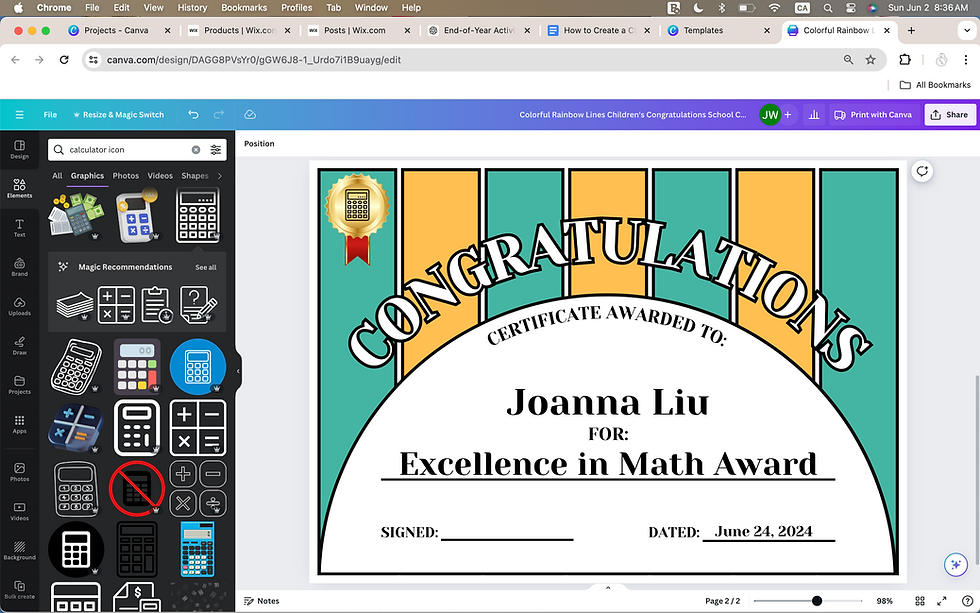Switch to the Projects - Canva browser tab
This screenshot has height=613, width=980.
coord(116,31)
